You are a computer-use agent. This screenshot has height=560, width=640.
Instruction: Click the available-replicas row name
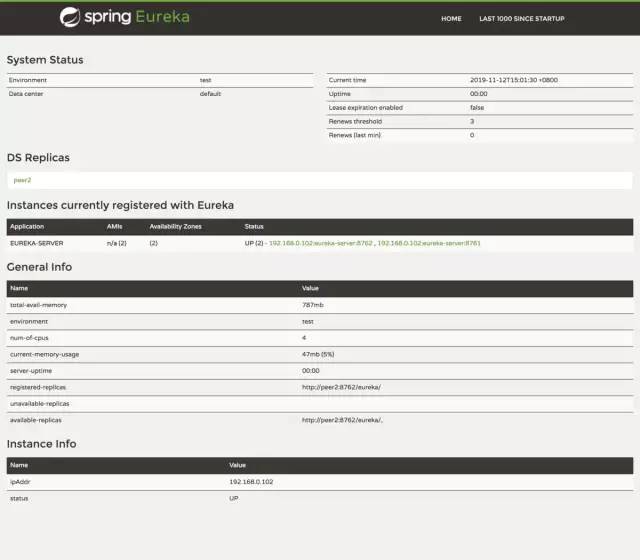(36, 420)
